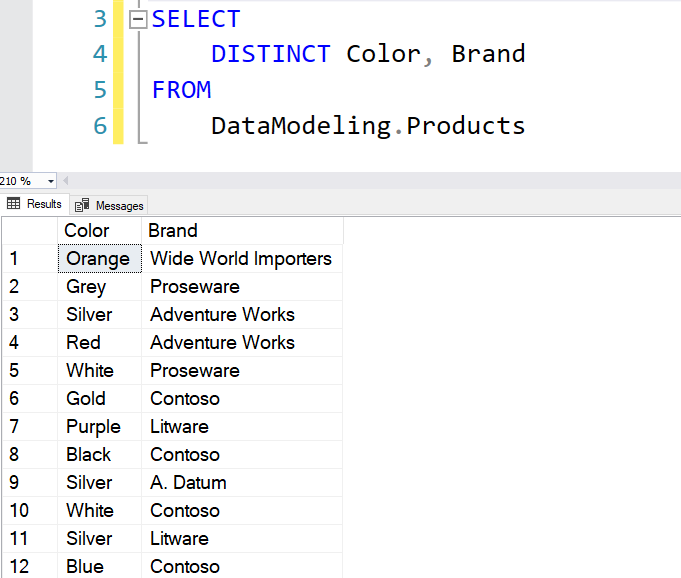Click the Purple color cell

[x=99, y=426]
